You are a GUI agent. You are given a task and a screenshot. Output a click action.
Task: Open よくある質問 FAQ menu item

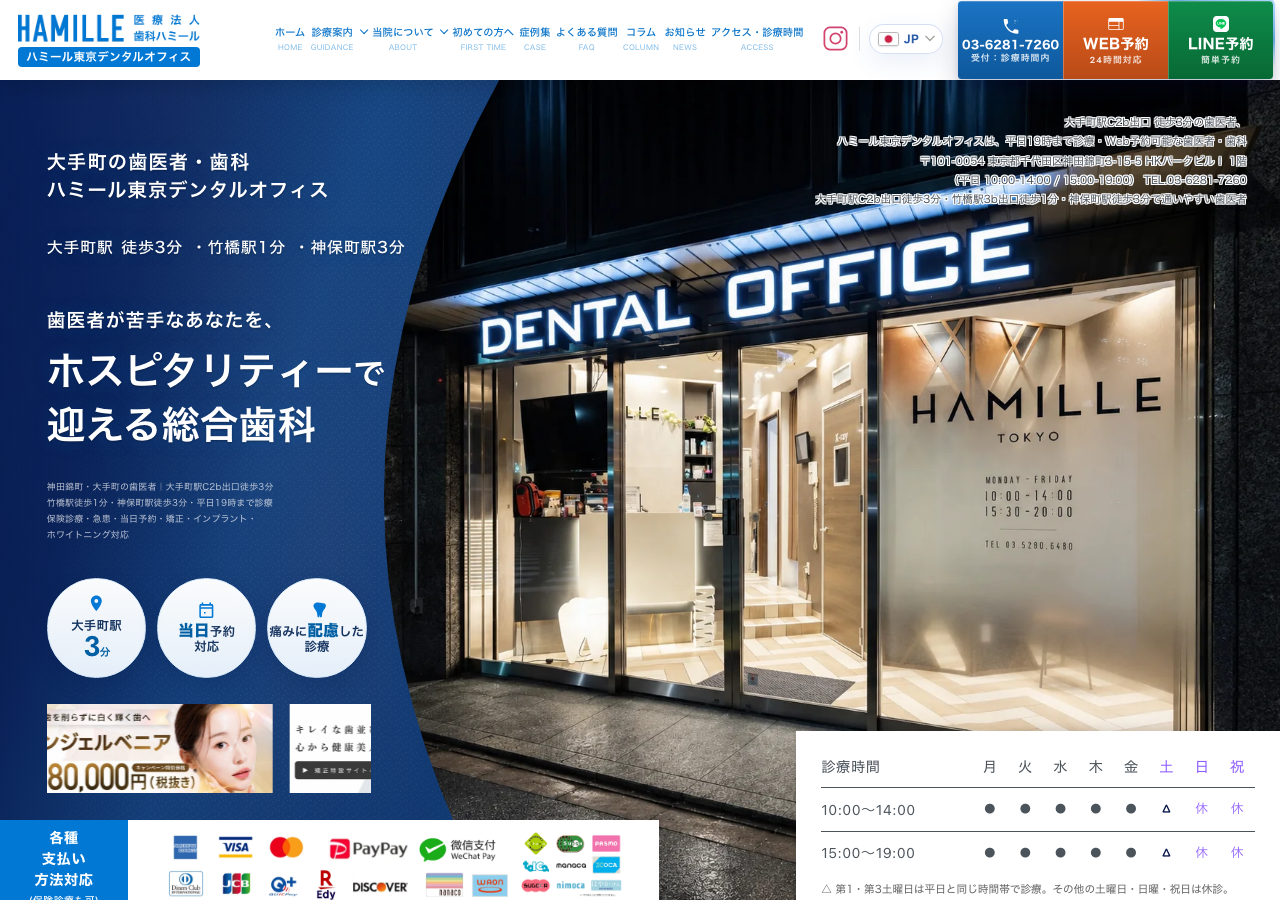586,38
